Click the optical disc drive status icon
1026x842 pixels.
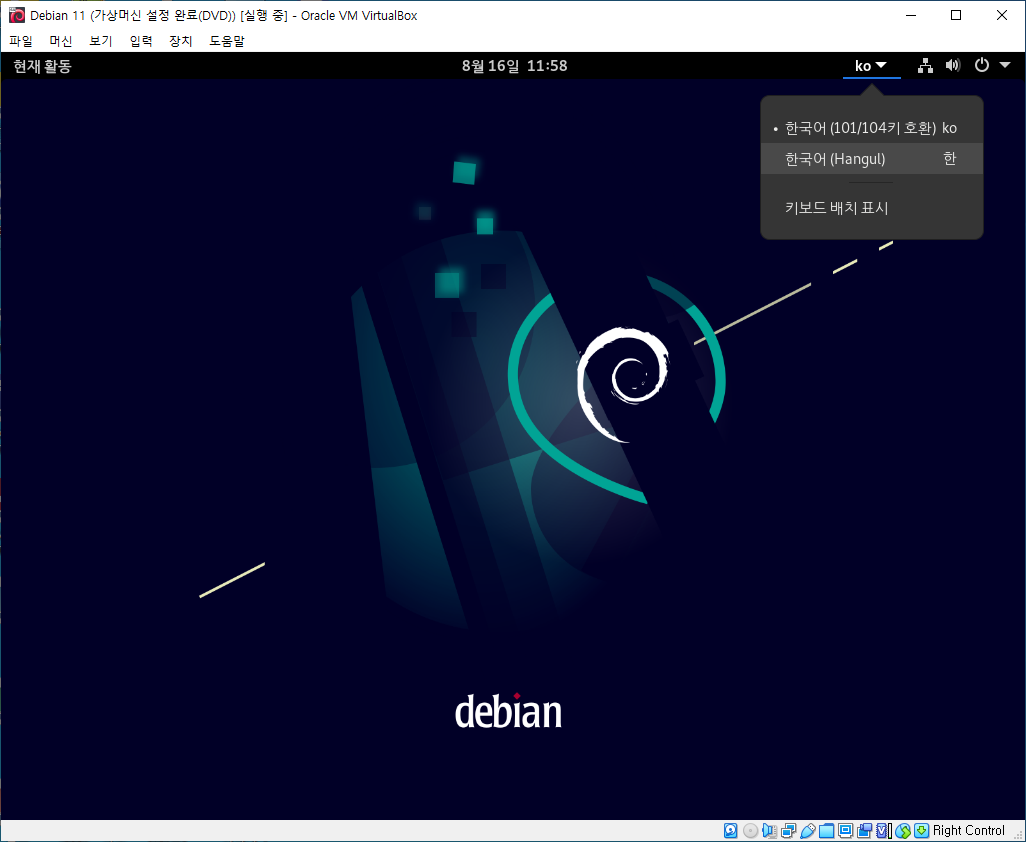coord(750,831)
